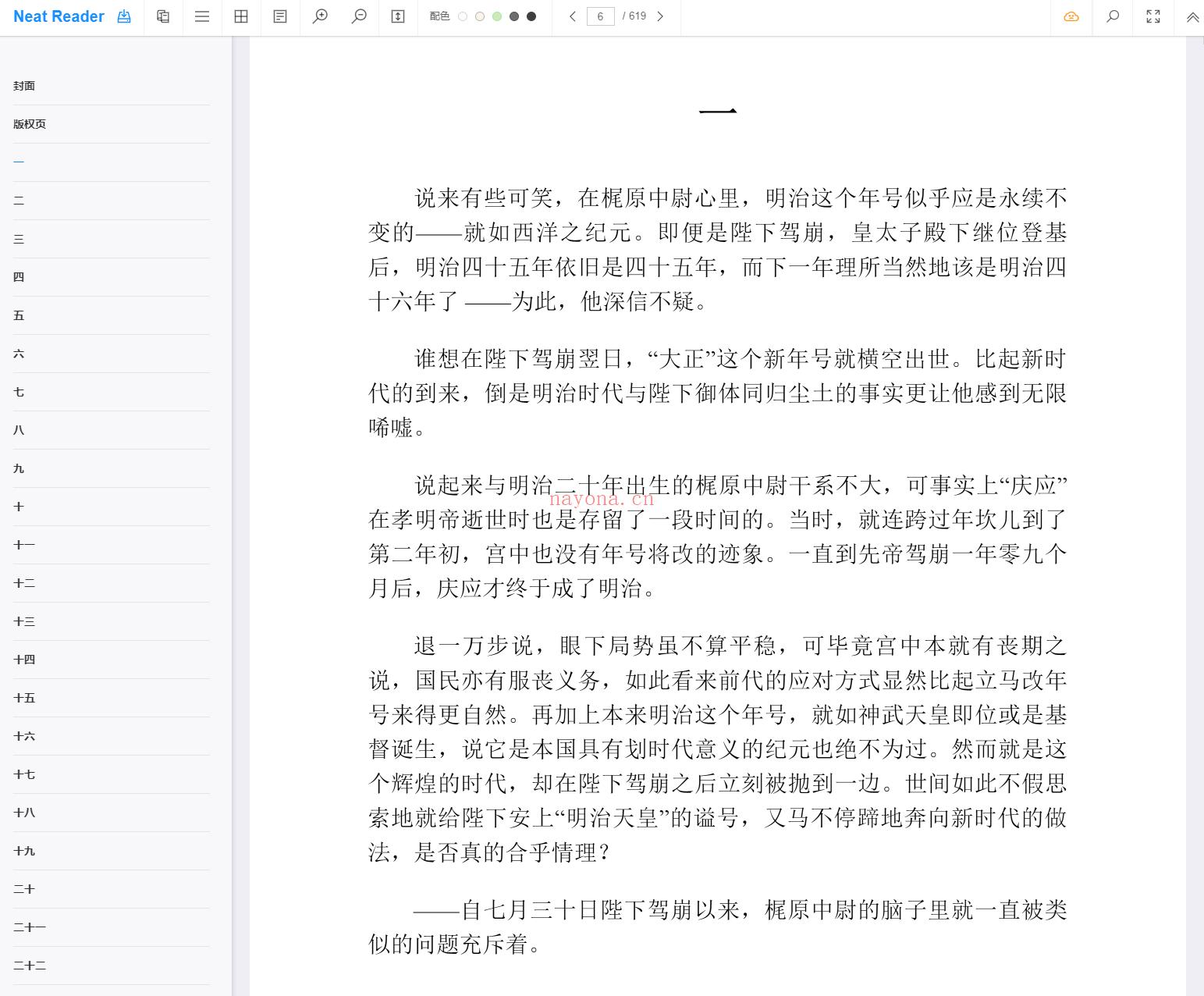Open the search magnifier icon at top right
Viewport: 1204px width, 996px height.
(1113, 16)
